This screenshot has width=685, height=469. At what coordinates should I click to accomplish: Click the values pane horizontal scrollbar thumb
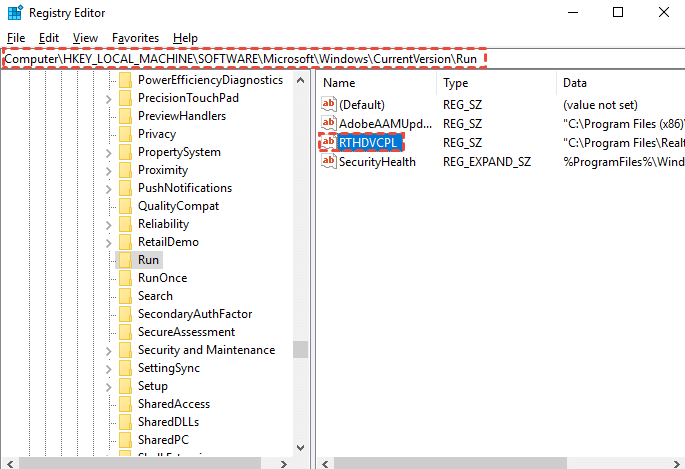click(450, 464)
